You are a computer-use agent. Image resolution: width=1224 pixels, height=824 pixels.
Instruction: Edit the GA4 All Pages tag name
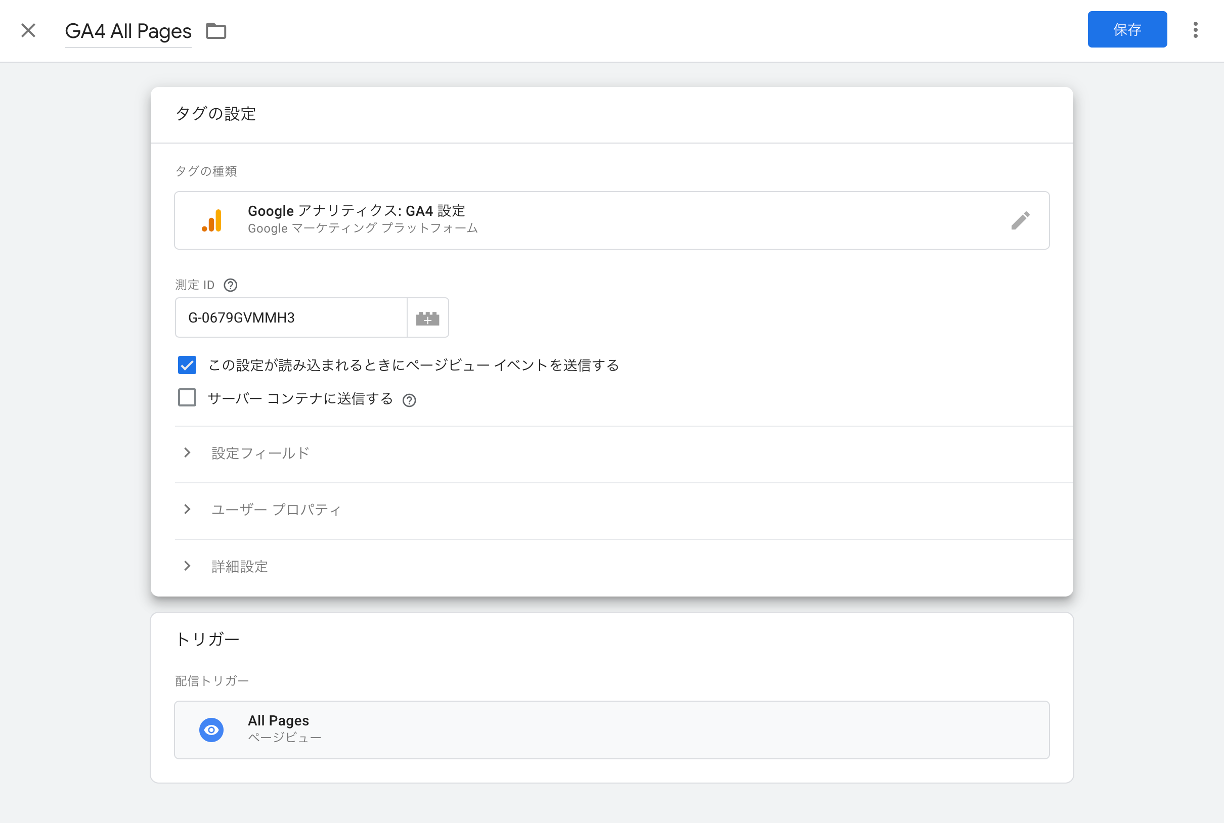[x=128, y=31]
